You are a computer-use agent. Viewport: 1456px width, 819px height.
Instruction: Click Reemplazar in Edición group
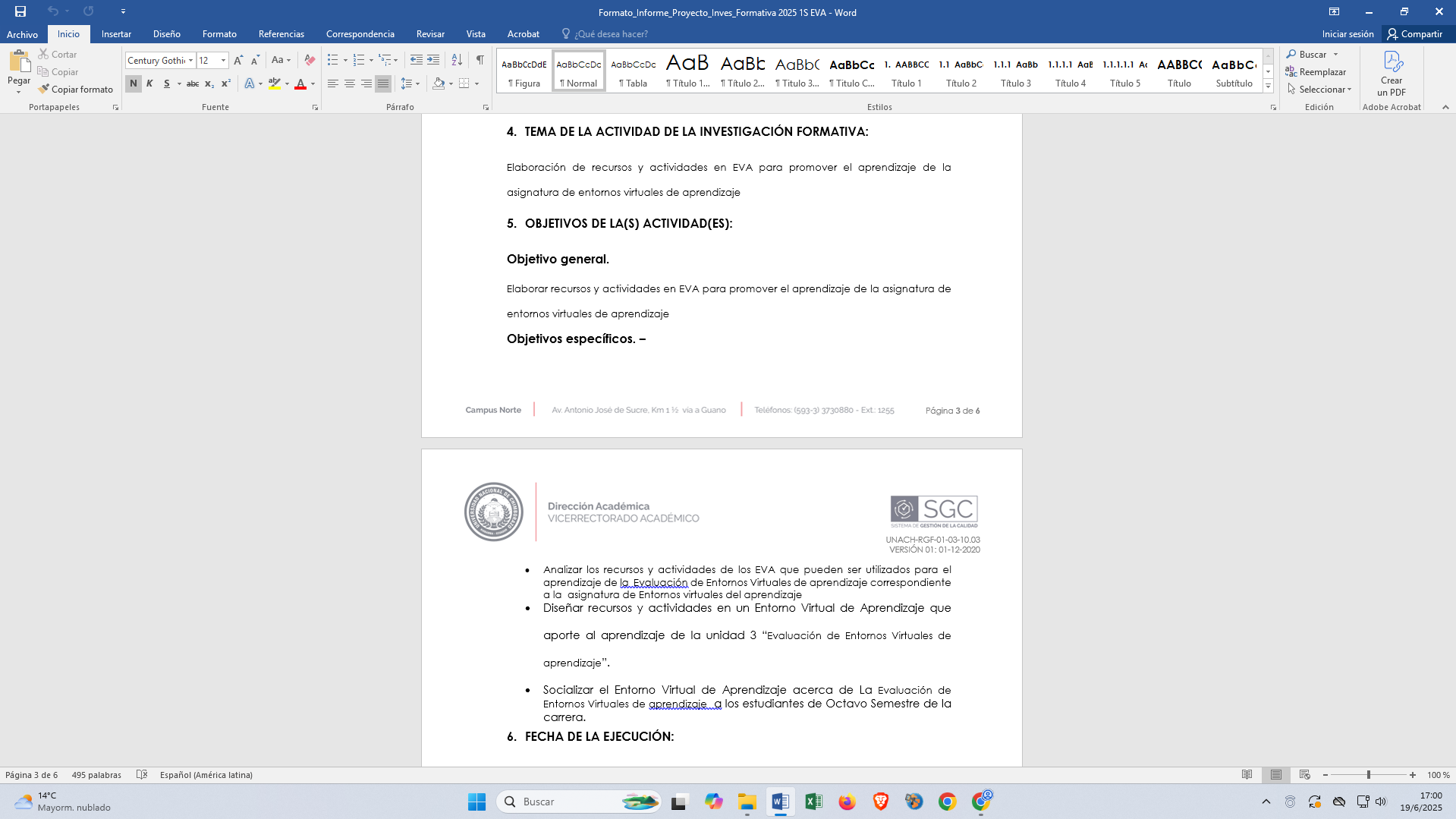click(x=1316, y=71)
